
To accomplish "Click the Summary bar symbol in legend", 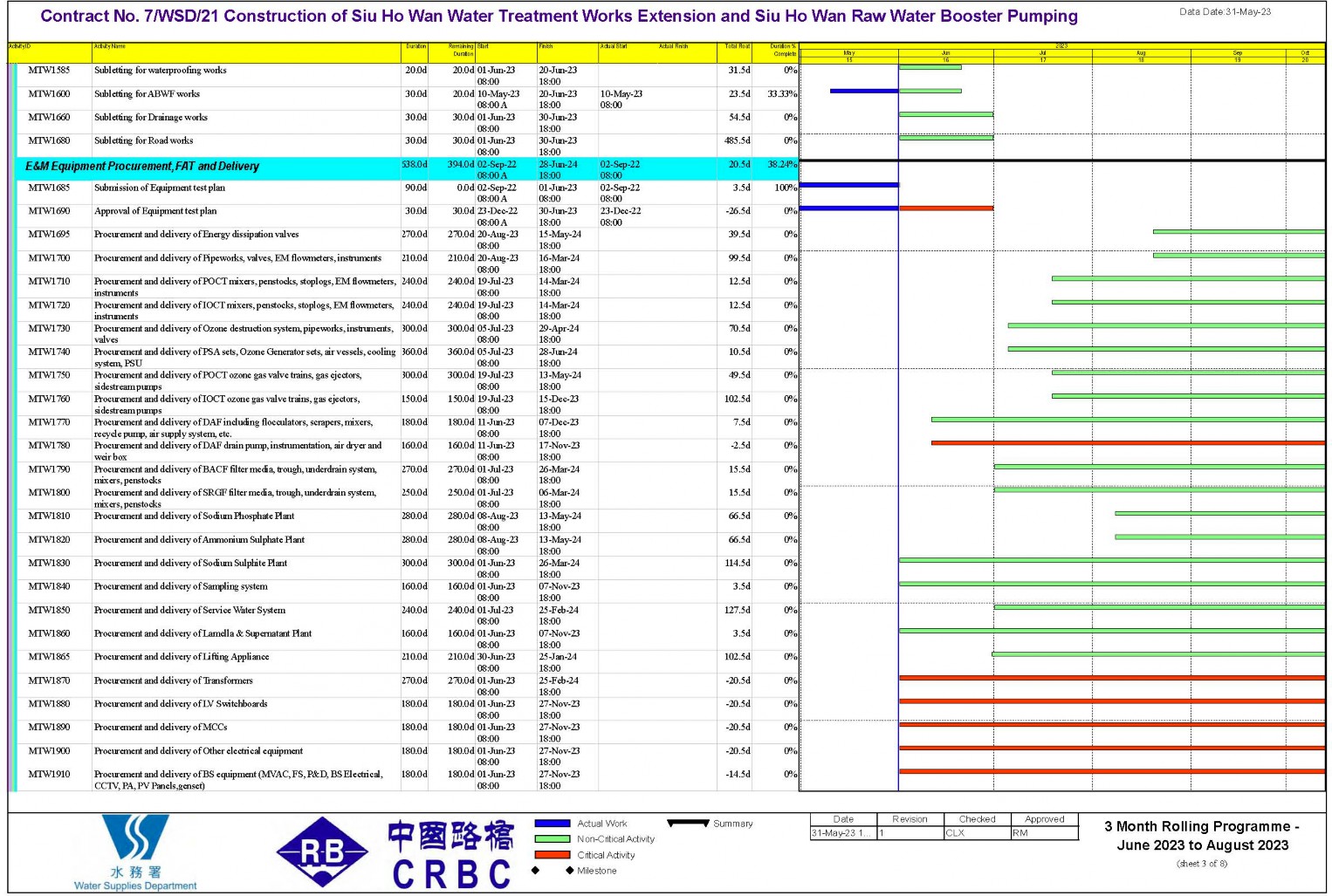I will (x=688, y=823).
